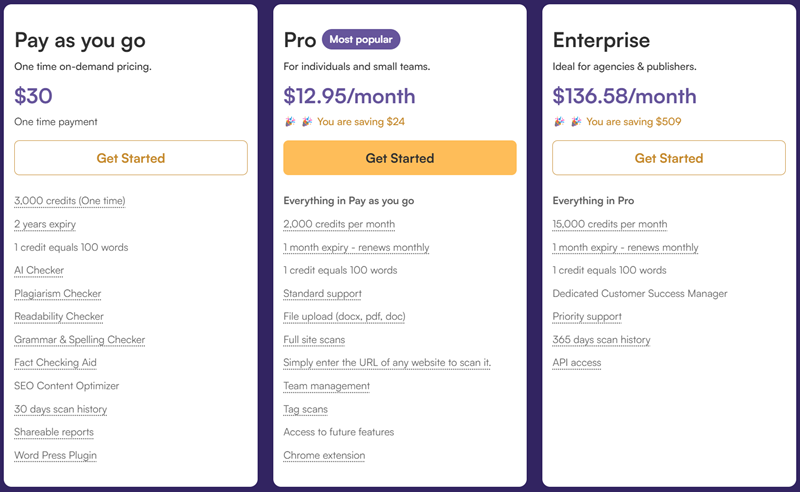
Task: Click Team management in Pro list
Action: pyautogui.click(x=327, y=386)
